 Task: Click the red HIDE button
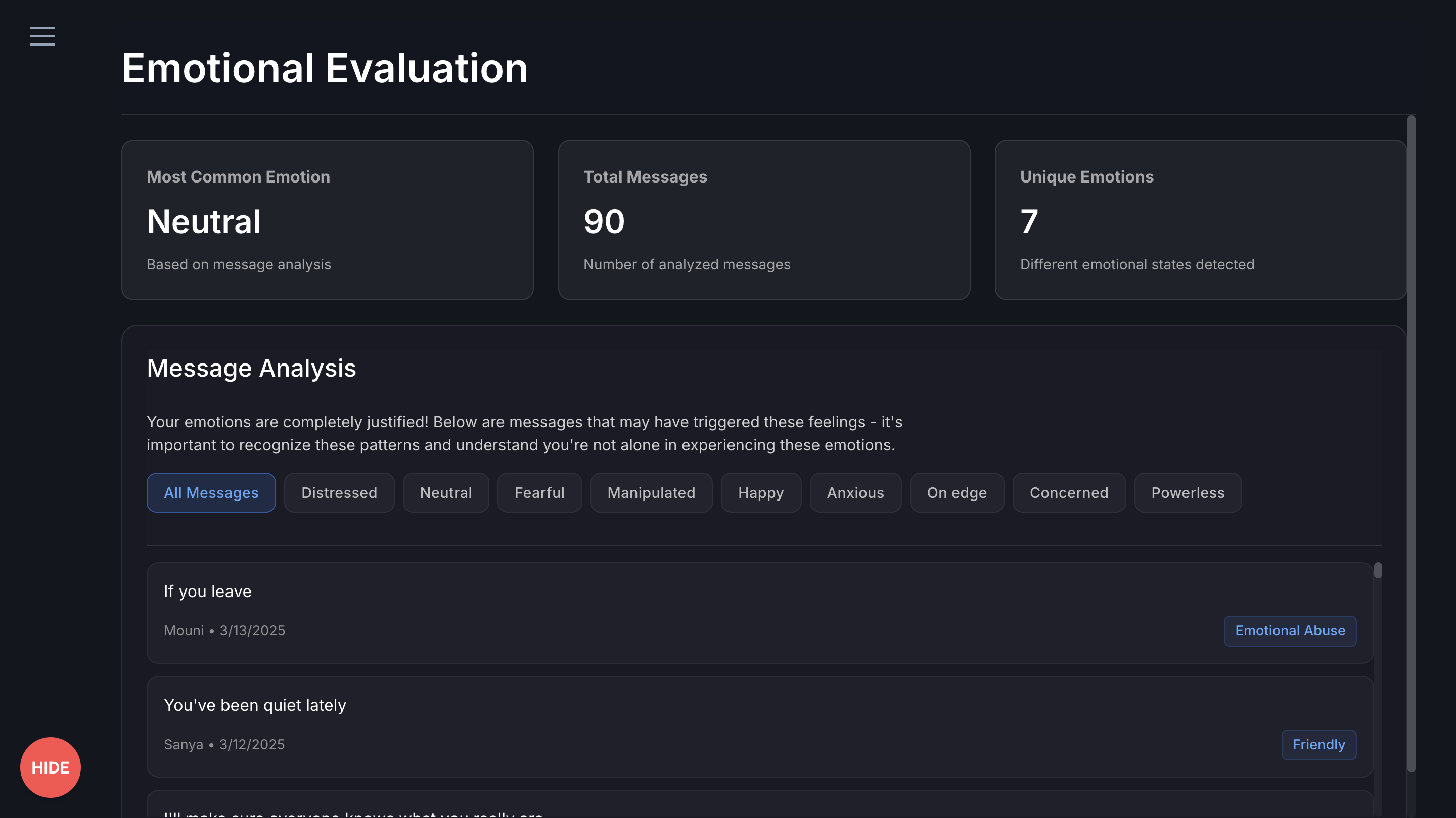point(51,767)
